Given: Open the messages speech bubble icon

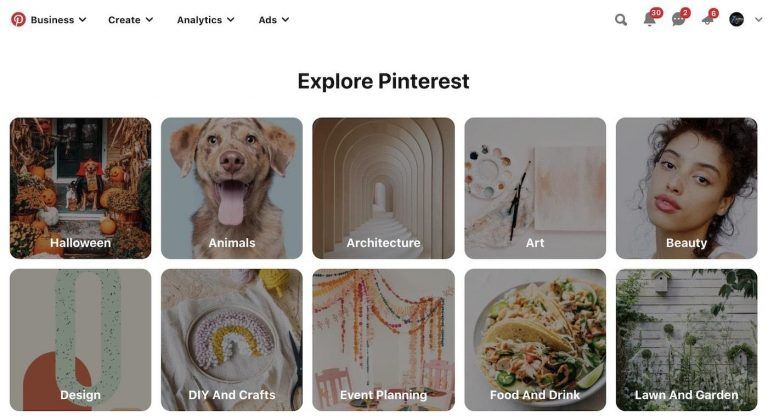Looking at the screenshot, I should [678, 20].
